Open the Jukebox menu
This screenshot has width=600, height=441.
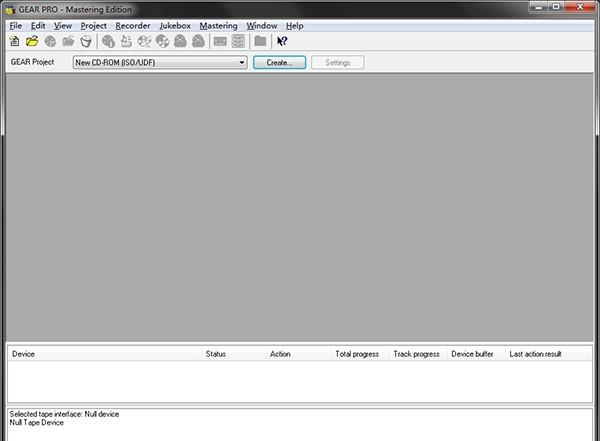pyautogui.click(x=175, y=26)
